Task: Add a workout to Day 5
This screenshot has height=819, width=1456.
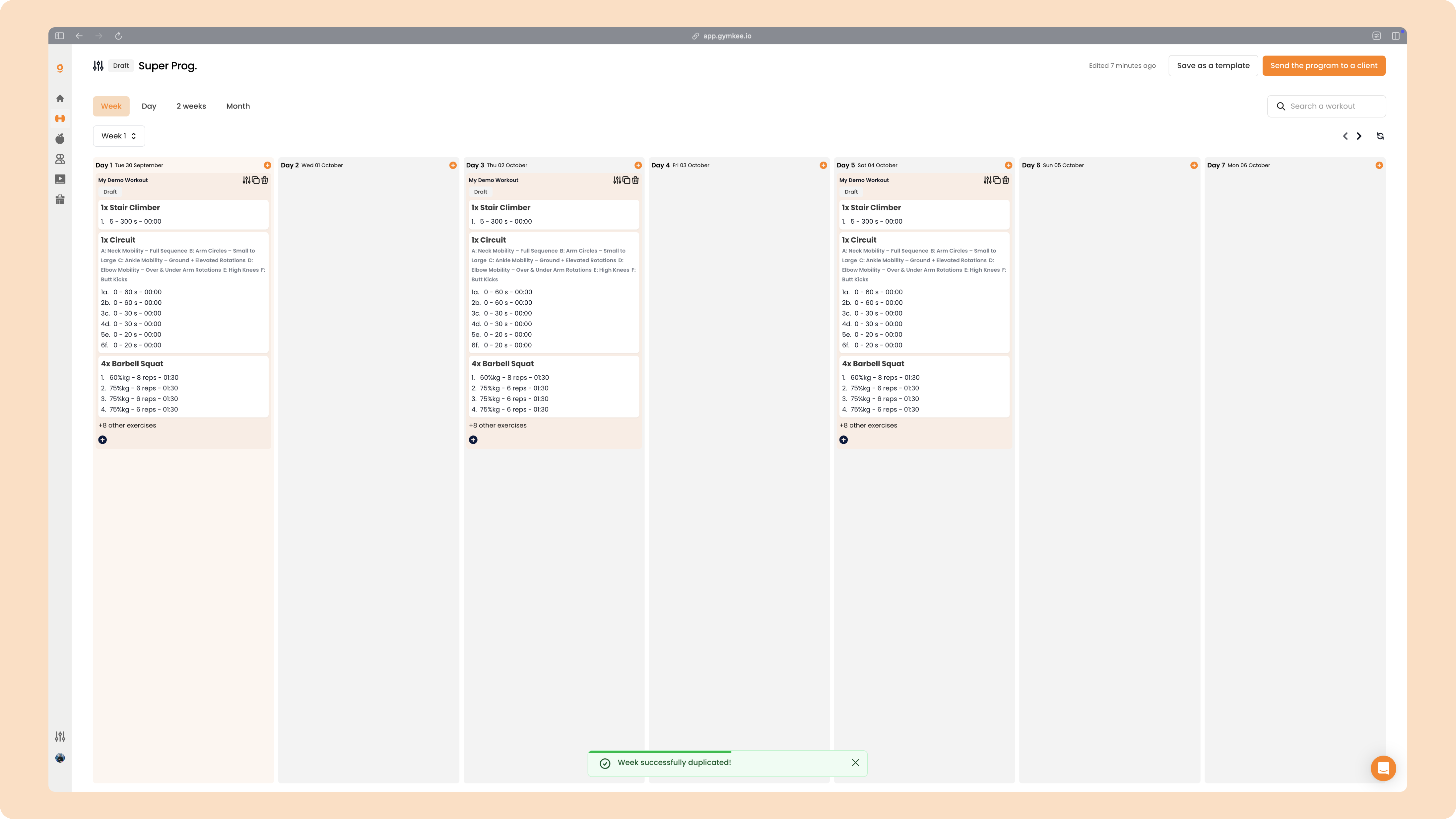Action: point(1008,165)
